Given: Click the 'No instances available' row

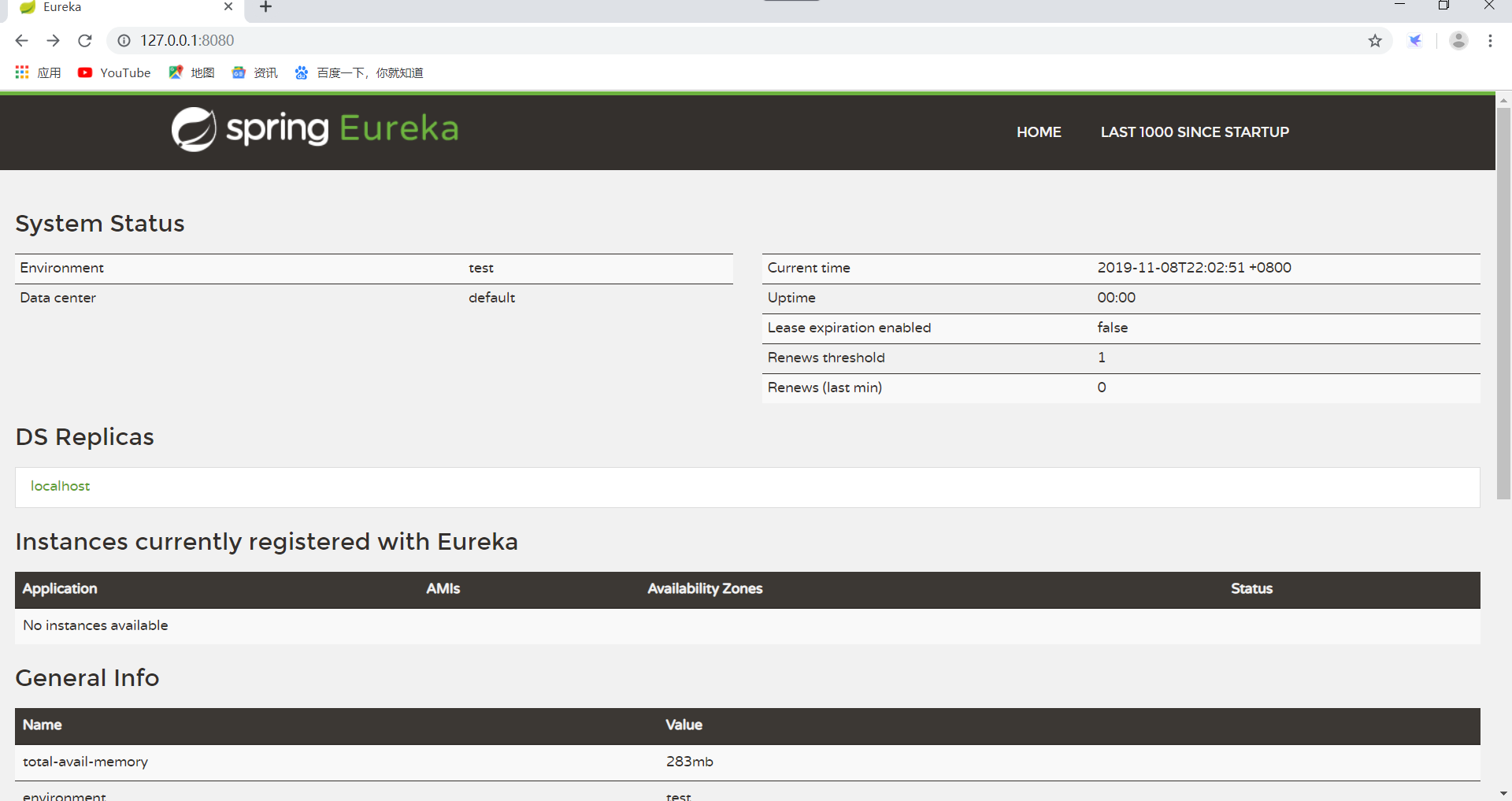Looking at the screenshot, I should (747, 625).
